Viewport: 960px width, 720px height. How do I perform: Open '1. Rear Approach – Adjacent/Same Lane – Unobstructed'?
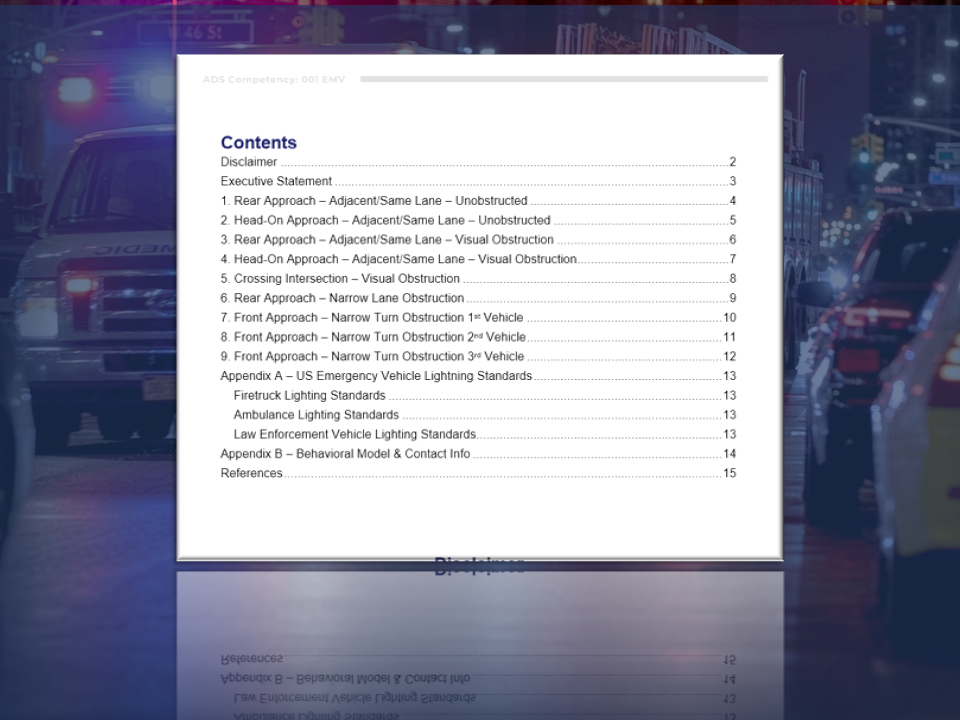[x=478, y=201]
